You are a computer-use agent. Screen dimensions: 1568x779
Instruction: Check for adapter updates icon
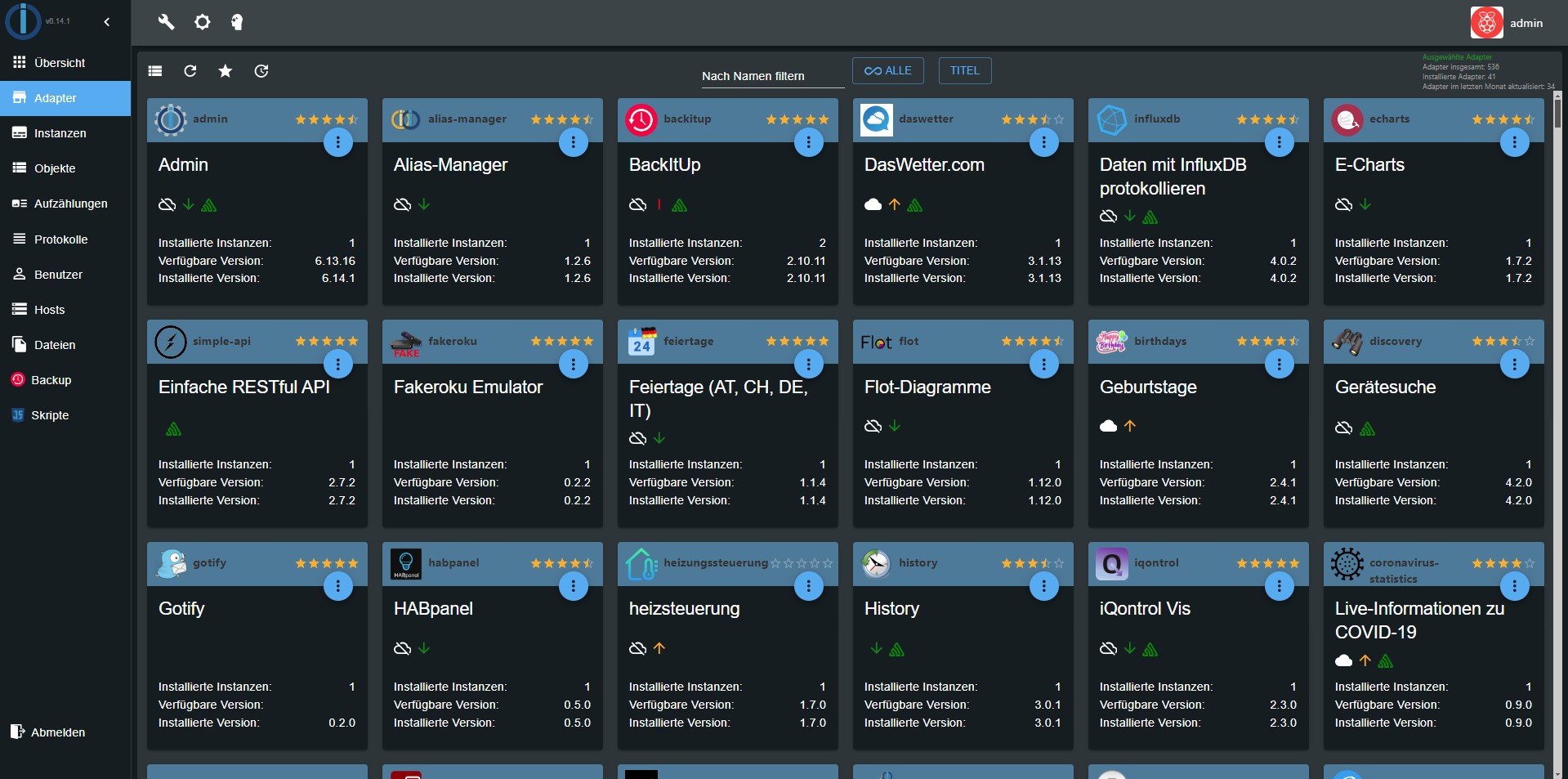coord(261,71)
